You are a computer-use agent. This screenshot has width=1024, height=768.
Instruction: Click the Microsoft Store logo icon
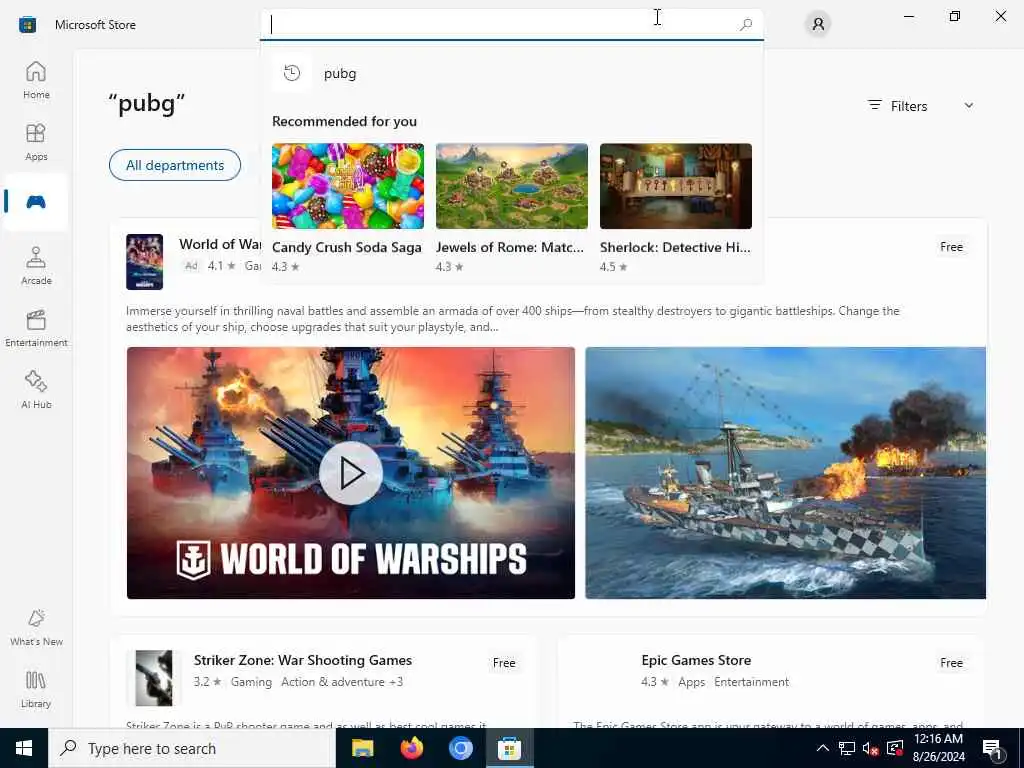(27, 25)
